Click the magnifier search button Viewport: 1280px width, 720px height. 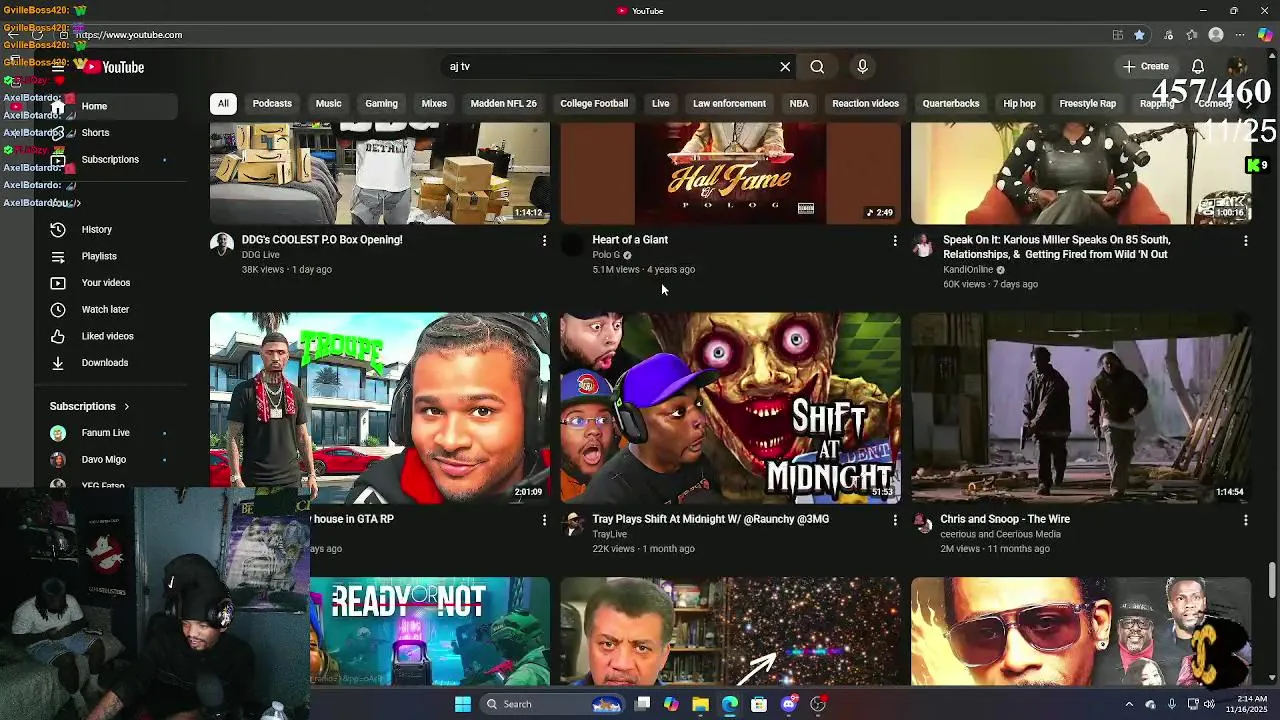817,67
